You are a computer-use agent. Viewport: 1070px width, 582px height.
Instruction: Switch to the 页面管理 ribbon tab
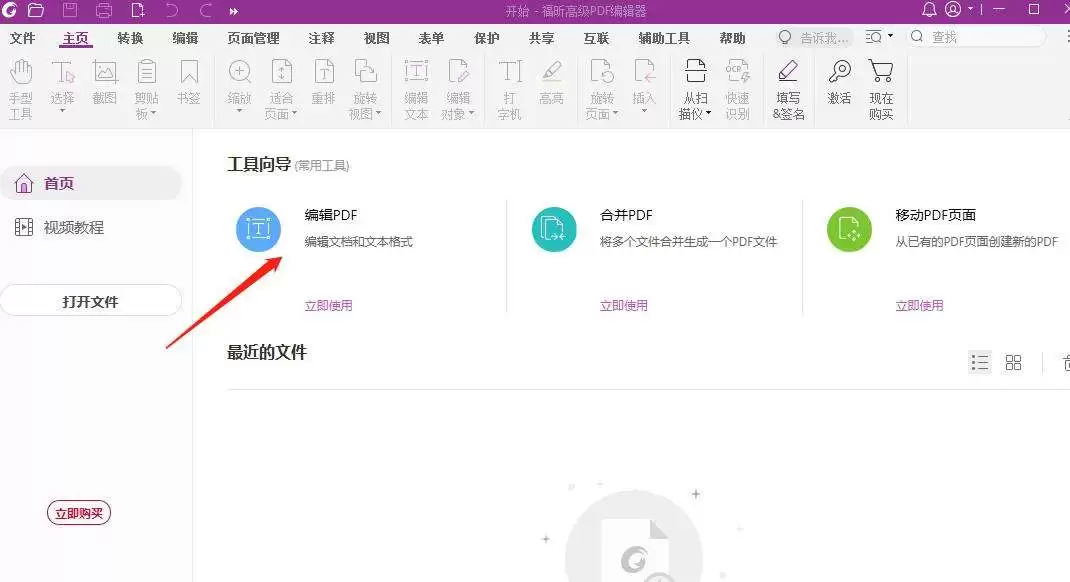tap(254, 38)
